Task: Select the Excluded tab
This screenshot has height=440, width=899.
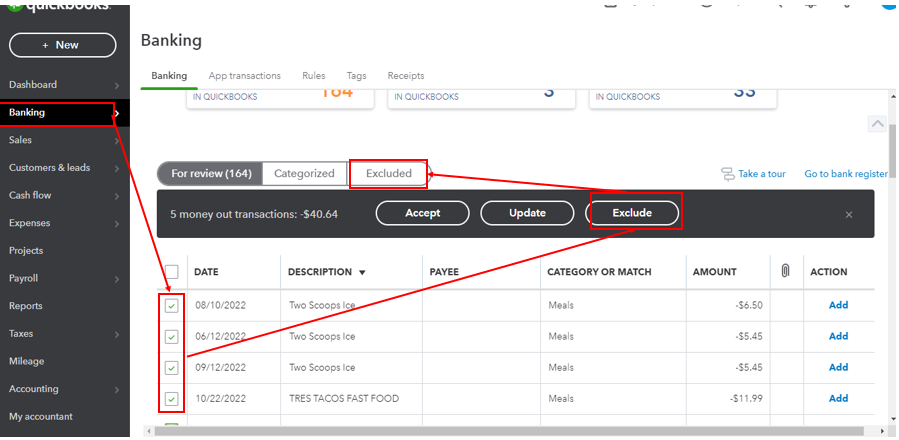Action: (389, 173)
